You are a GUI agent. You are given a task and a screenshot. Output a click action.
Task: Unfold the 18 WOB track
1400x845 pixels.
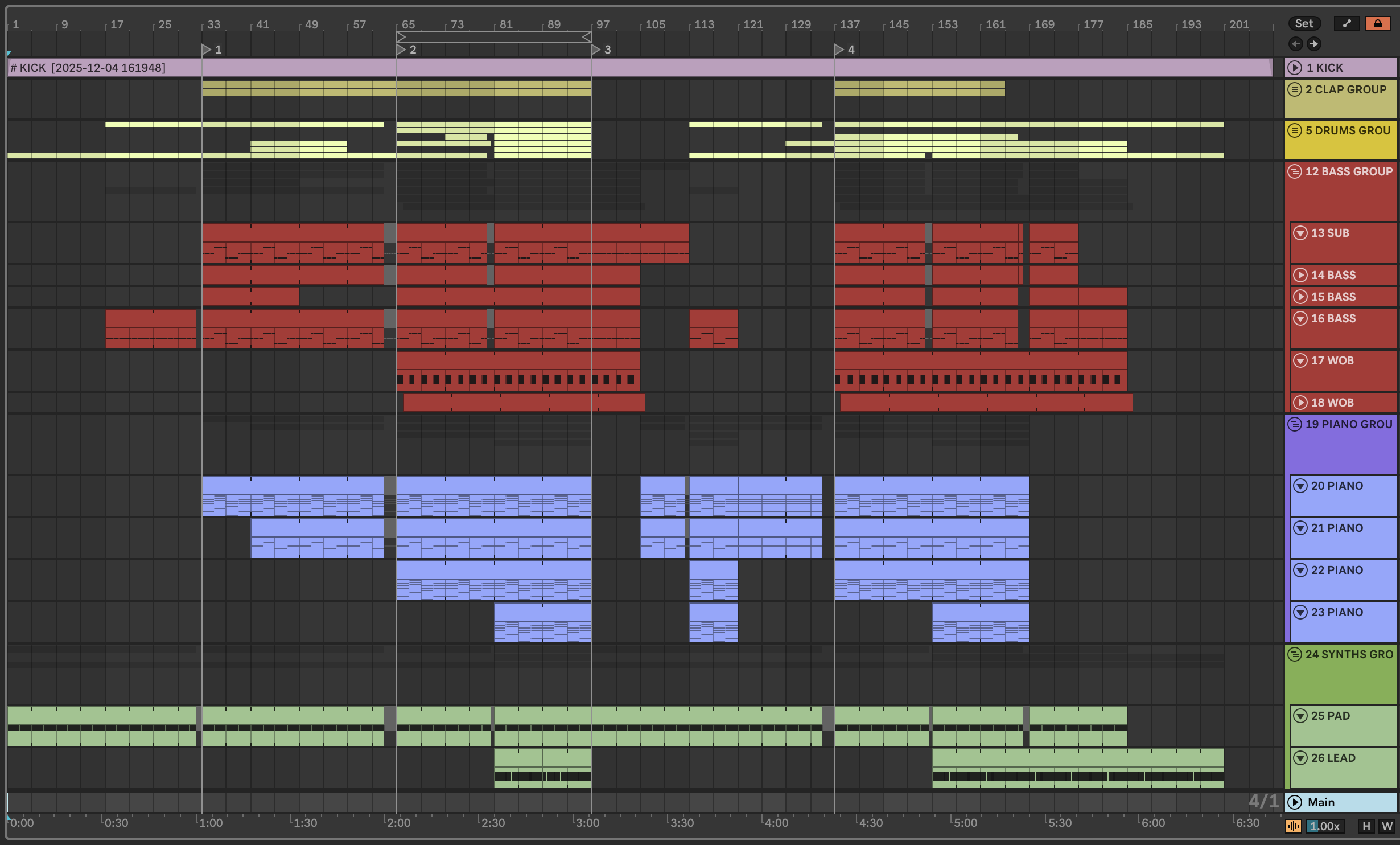(1300, 403)
